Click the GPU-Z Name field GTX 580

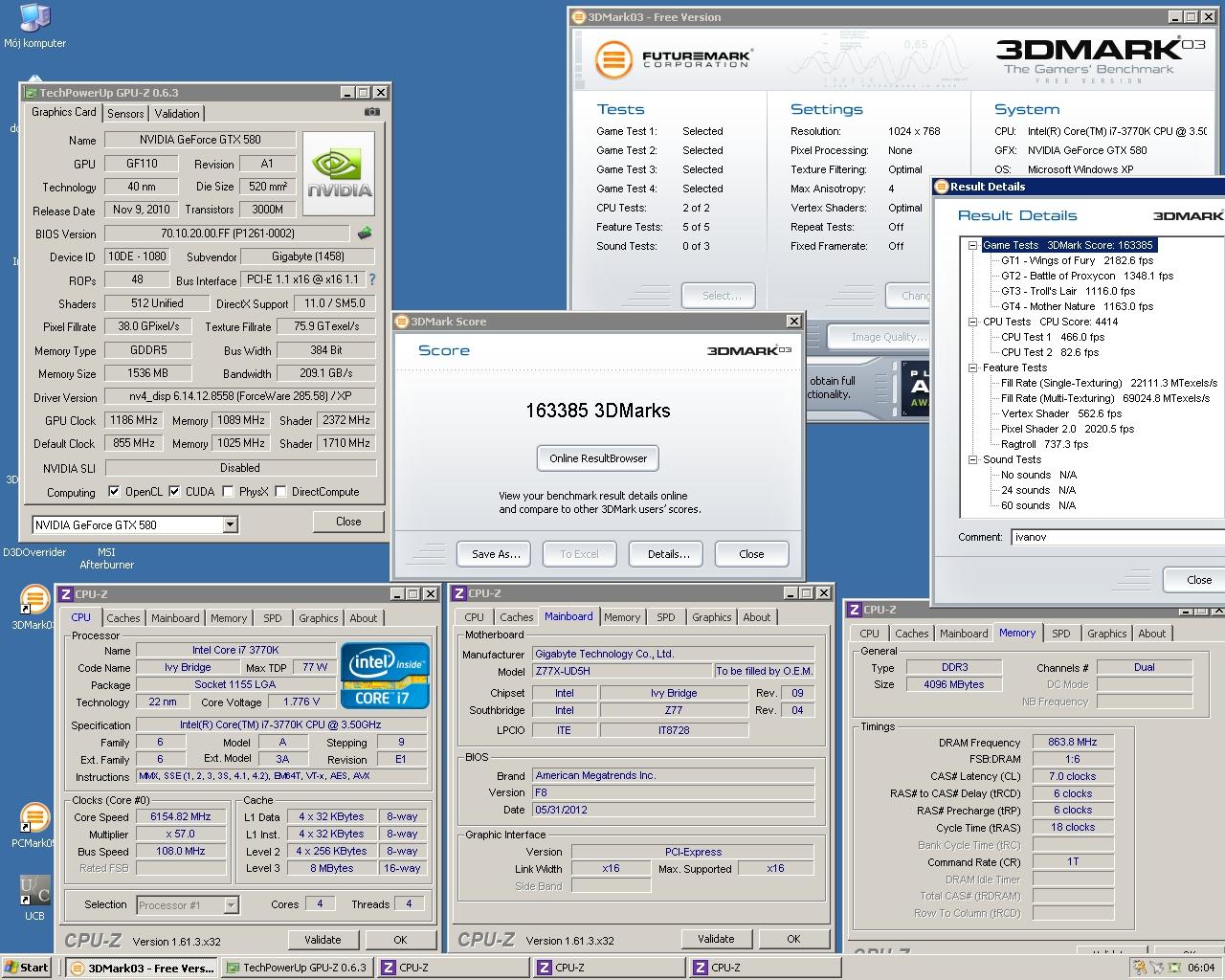201,140
